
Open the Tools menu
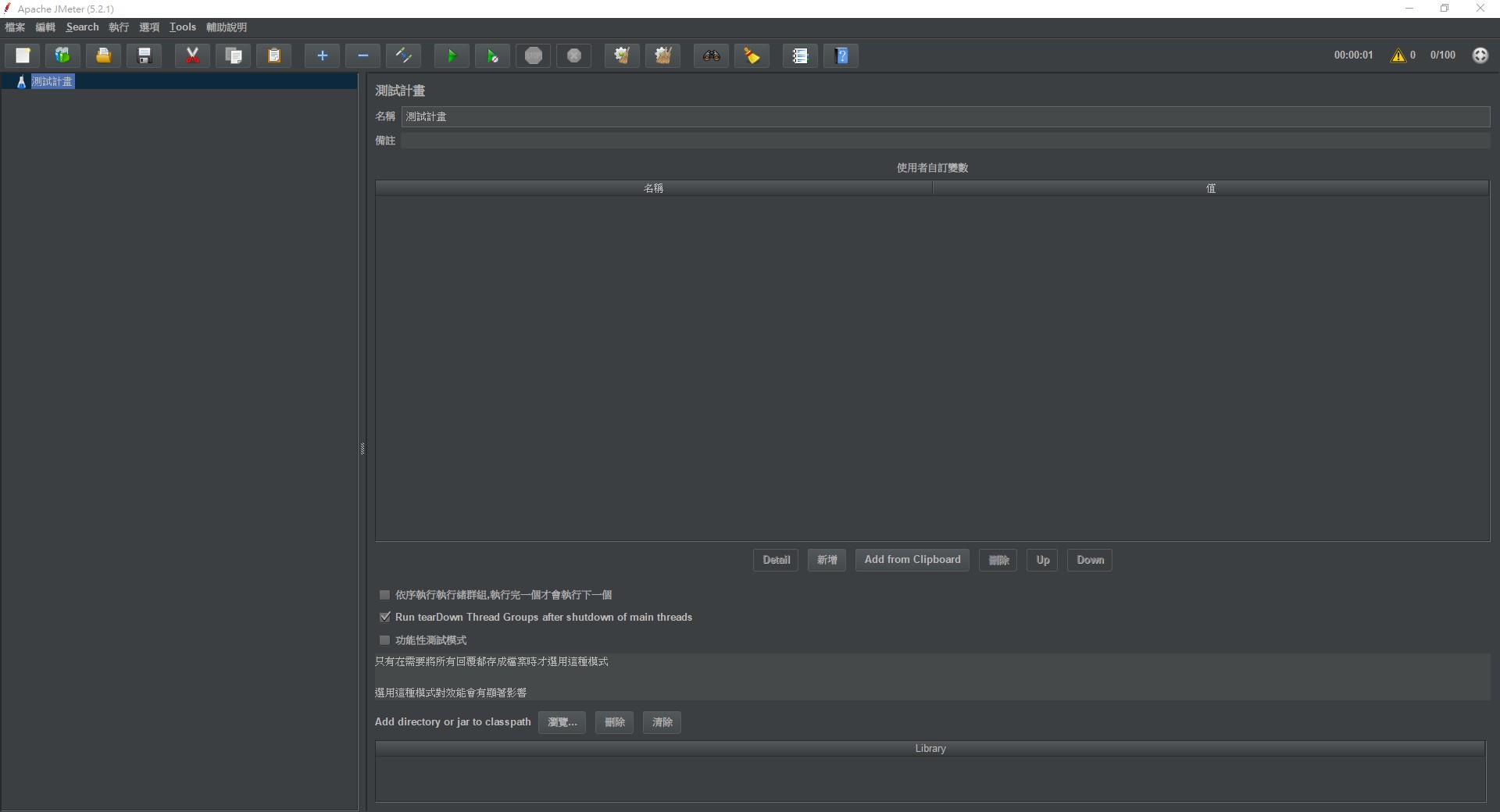183,27
